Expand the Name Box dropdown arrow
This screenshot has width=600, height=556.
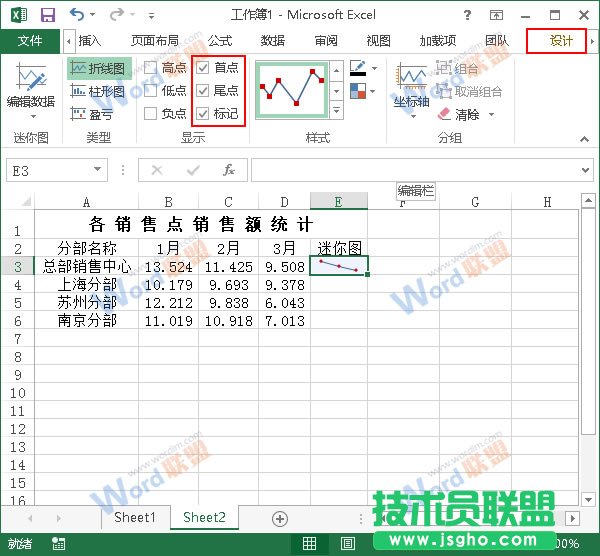tap(97, 171)
